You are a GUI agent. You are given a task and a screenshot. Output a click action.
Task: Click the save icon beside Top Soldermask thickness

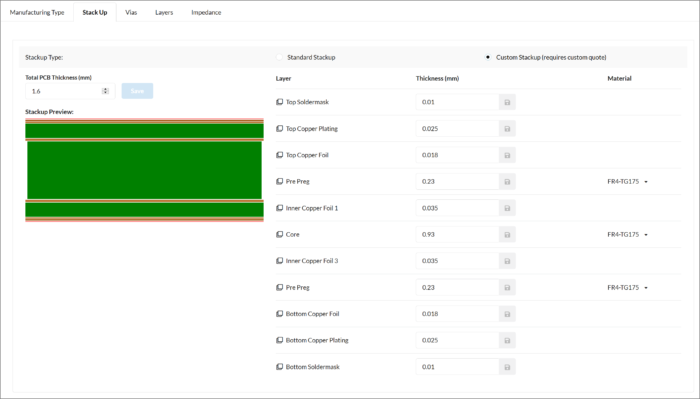click(x=507, y=102)
